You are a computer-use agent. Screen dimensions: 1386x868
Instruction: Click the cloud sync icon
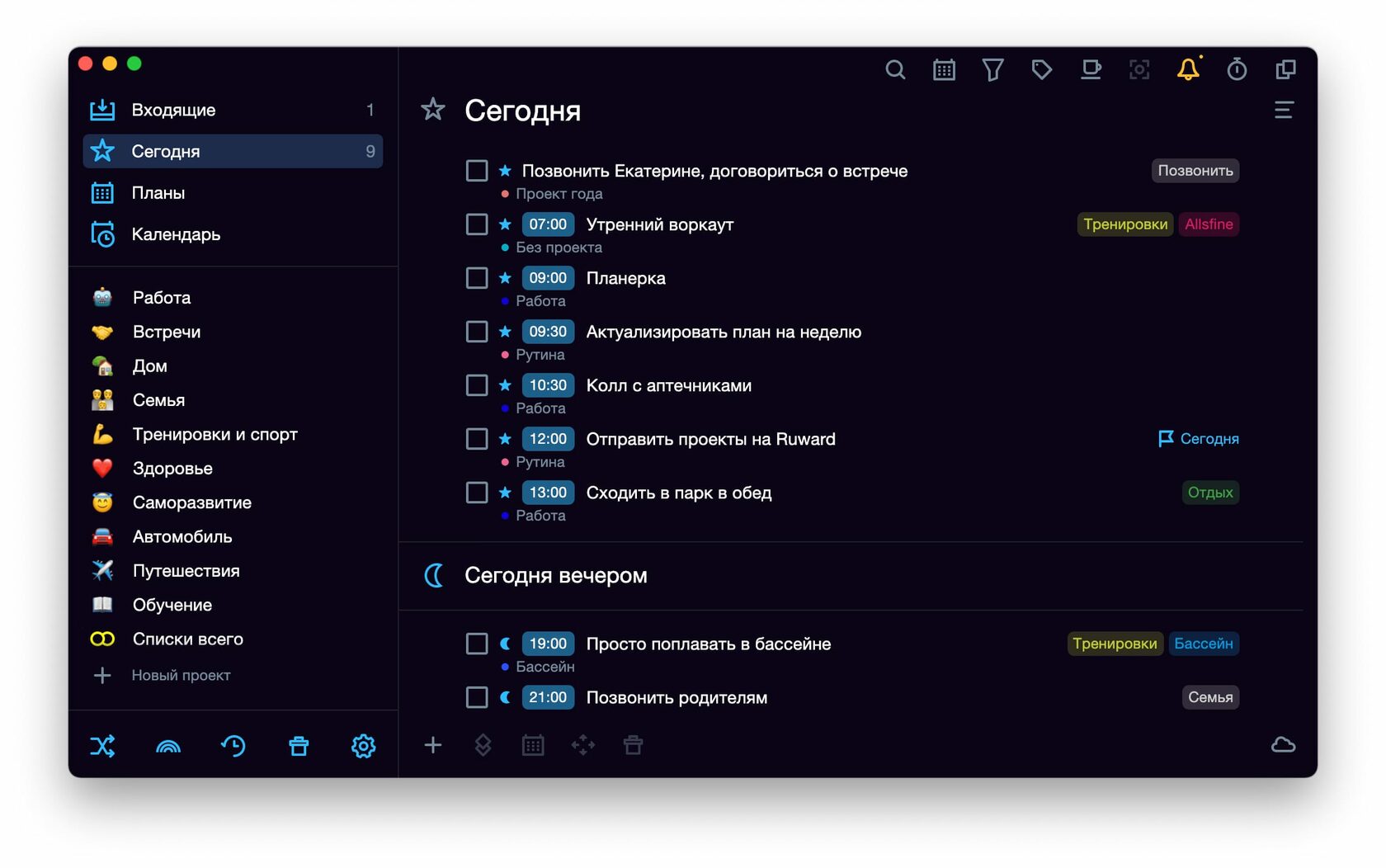click(1283, 745)
